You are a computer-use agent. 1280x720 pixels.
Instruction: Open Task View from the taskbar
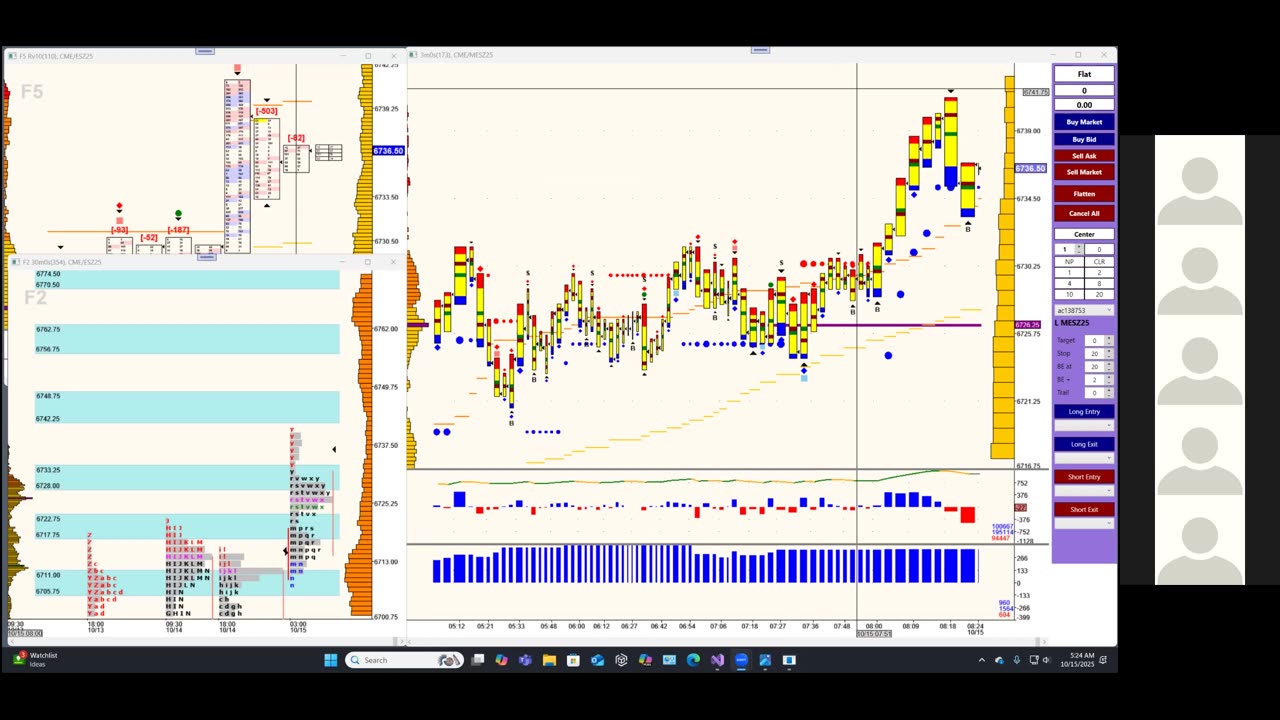478,660
